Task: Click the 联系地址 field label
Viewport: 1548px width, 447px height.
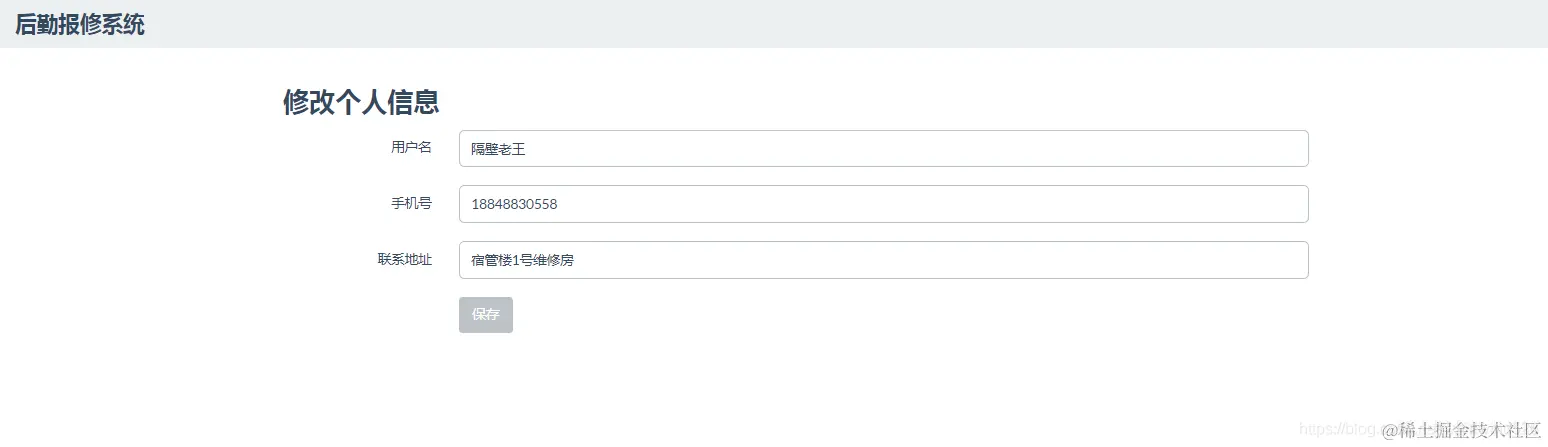Action: coord(405,259)
